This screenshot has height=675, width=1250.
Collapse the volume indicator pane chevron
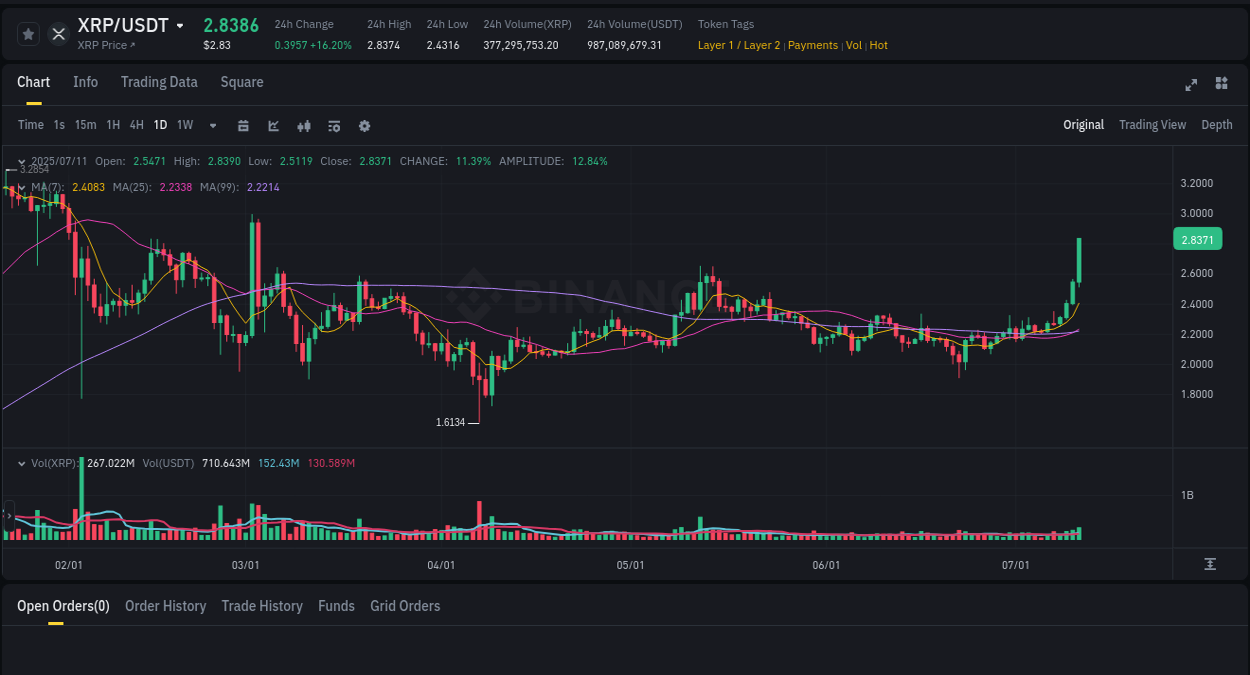tap(21, 463)
